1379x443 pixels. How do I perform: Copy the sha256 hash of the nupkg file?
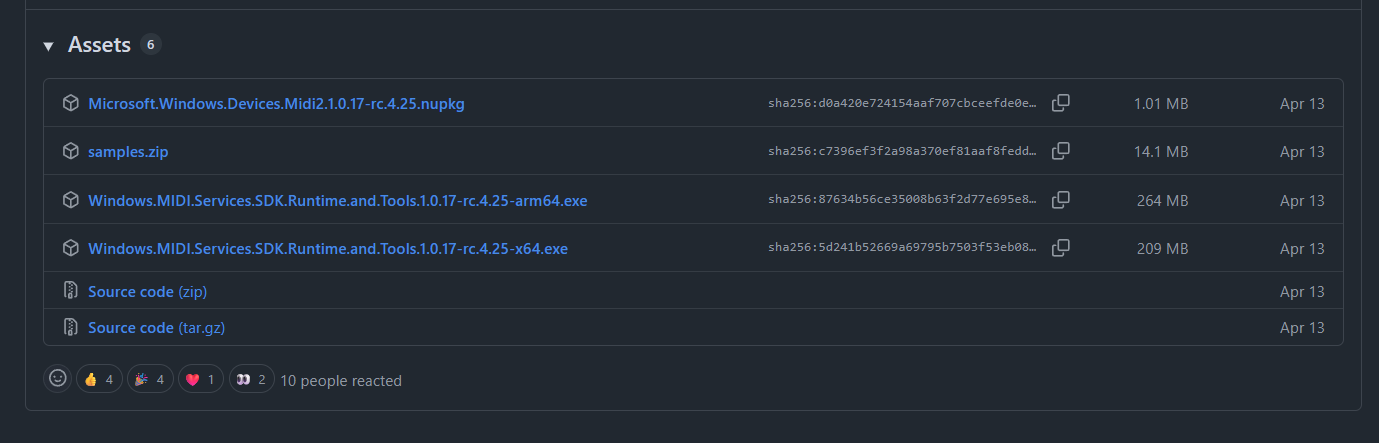1061,103
